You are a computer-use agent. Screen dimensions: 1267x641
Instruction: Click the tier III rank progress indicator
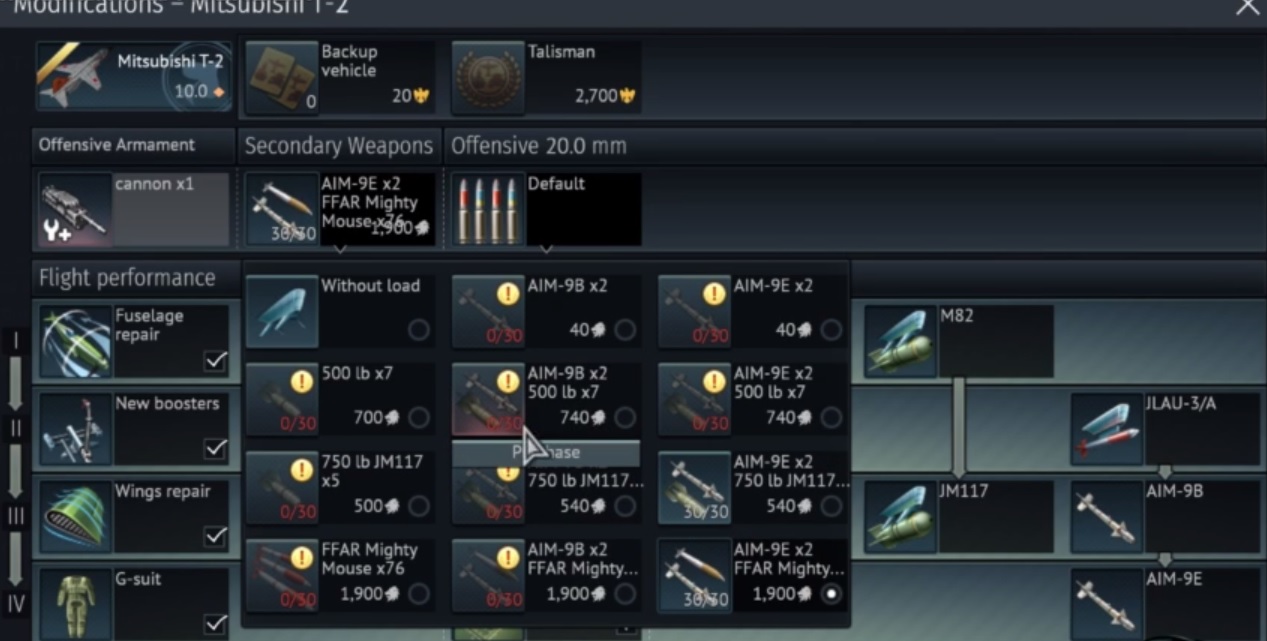(15, 516)
